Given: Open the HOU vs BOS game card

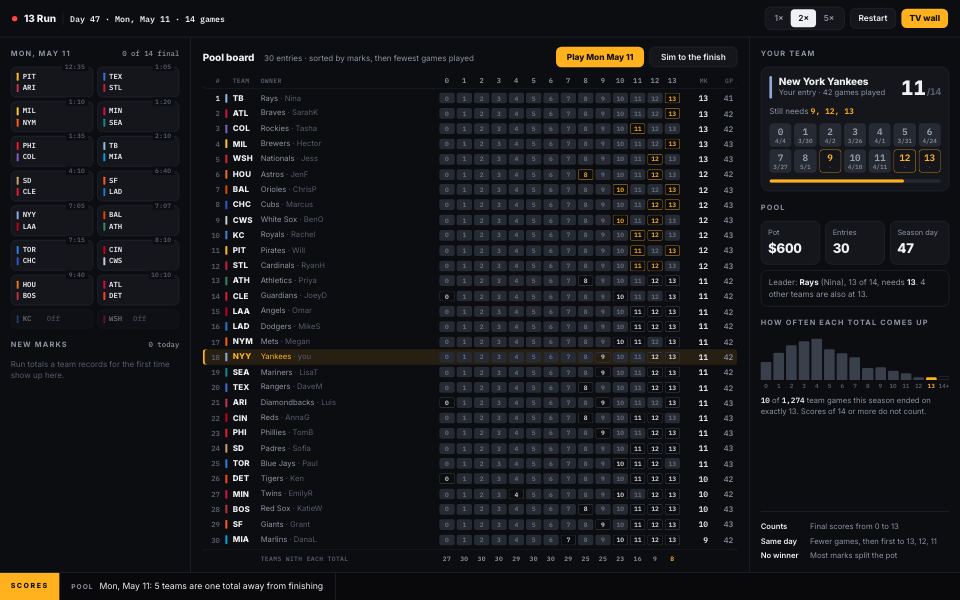Looking at the screenshot, I should 52,290.
